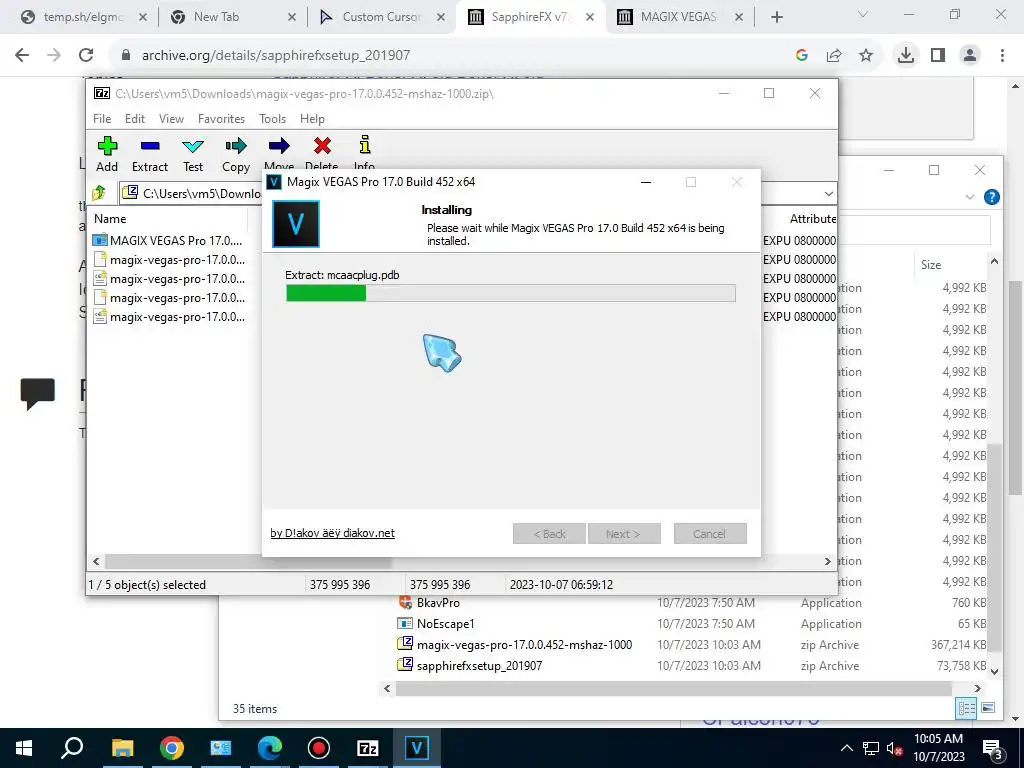Click Name column header in 7-Zip

(x=110, y=219)
